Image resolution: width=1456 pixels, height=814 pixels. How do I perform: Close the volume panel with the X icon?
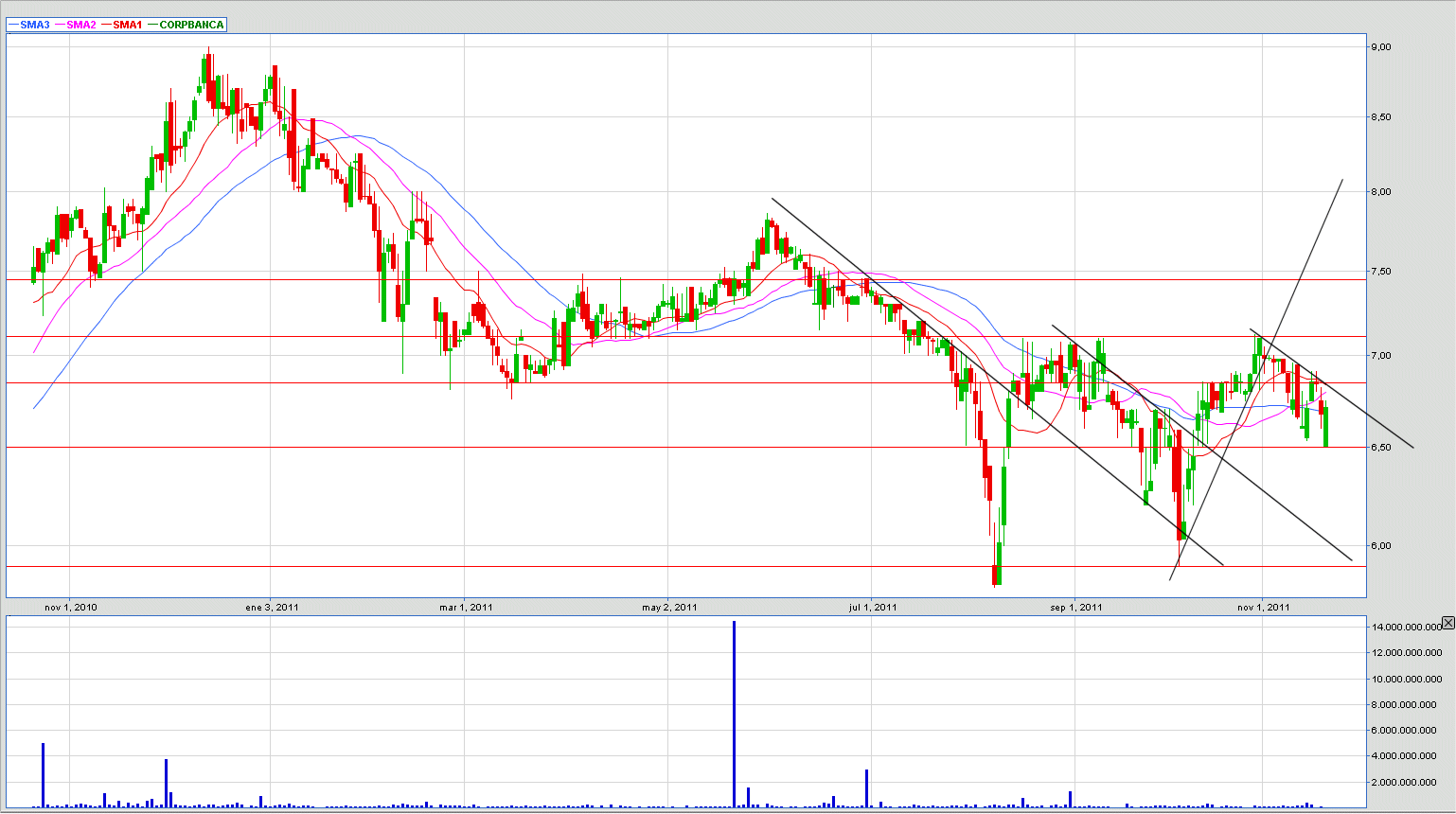click(x=1448, y=623)
